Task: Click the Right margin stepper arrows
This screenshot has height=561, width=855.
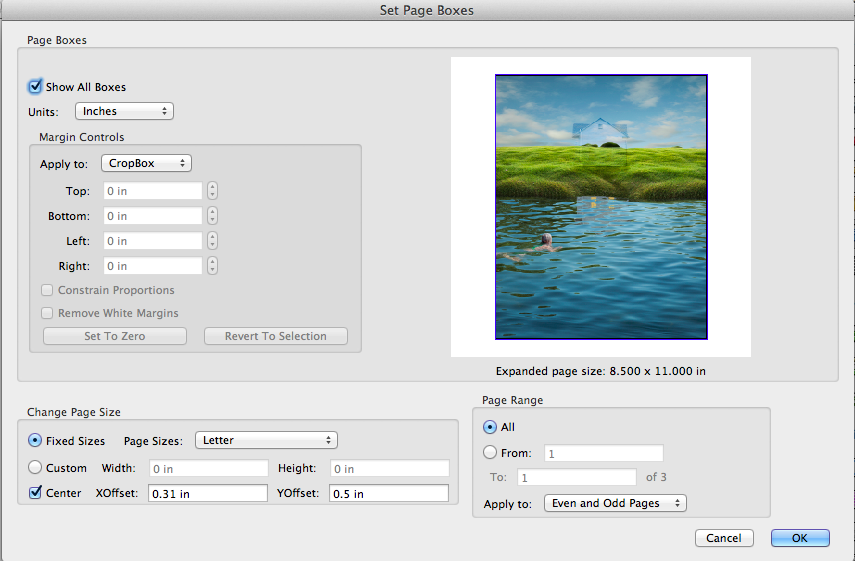Action: 213,266
